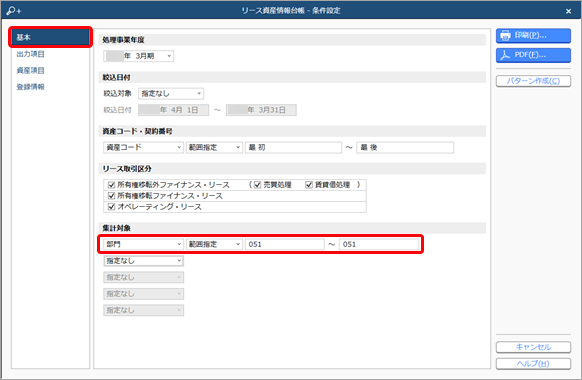This screenshot has width=582, height=380.
Task: Open 範囲指定 dropdown beside 部門
Action: pyautogui.click(x=214, y=244)
